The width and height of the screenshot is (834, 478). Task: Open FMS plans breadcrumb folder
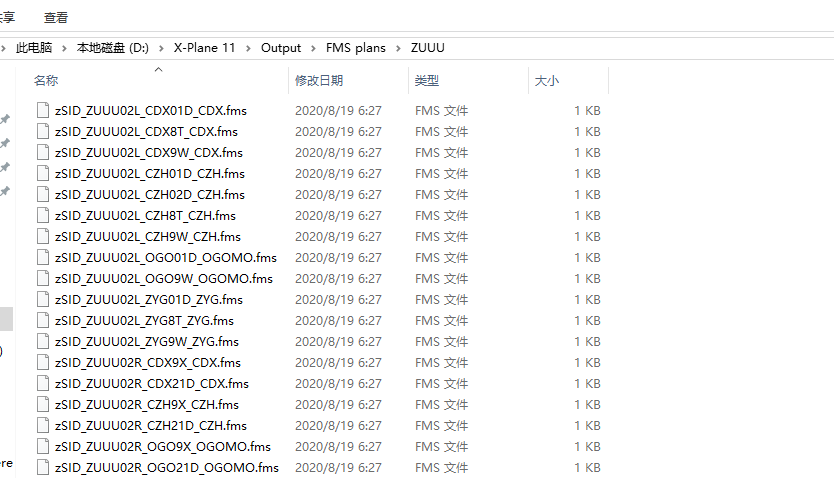(356, 48)
